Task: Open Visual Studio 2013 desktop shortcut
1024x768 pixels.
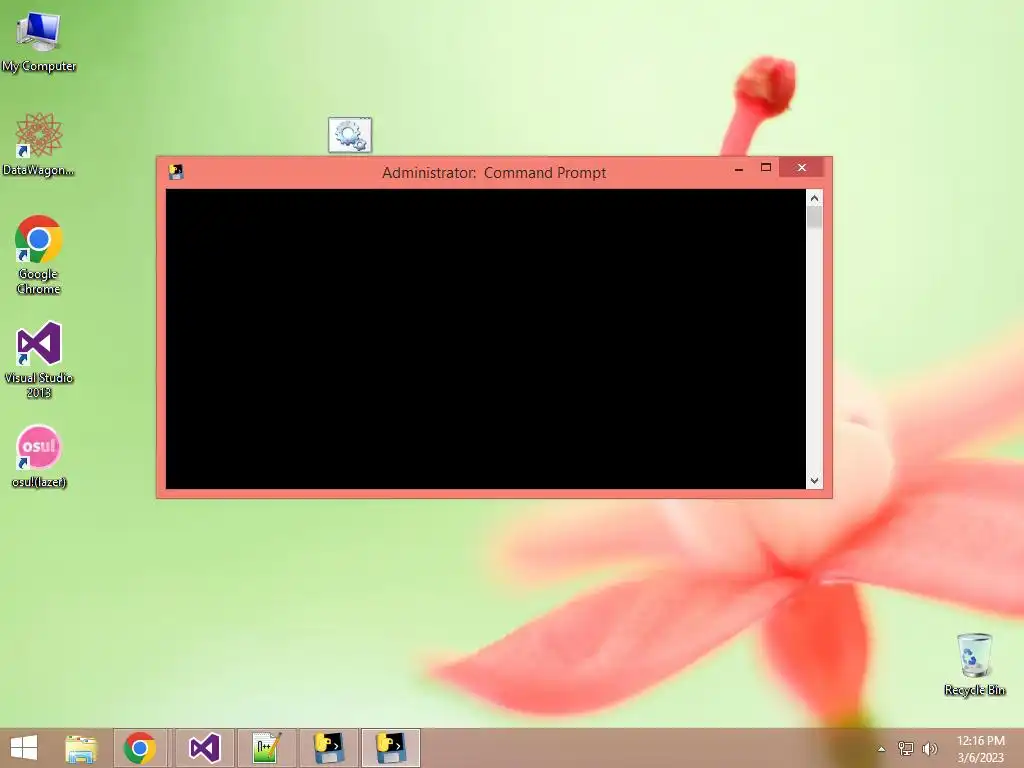Action: coord(39,359)
